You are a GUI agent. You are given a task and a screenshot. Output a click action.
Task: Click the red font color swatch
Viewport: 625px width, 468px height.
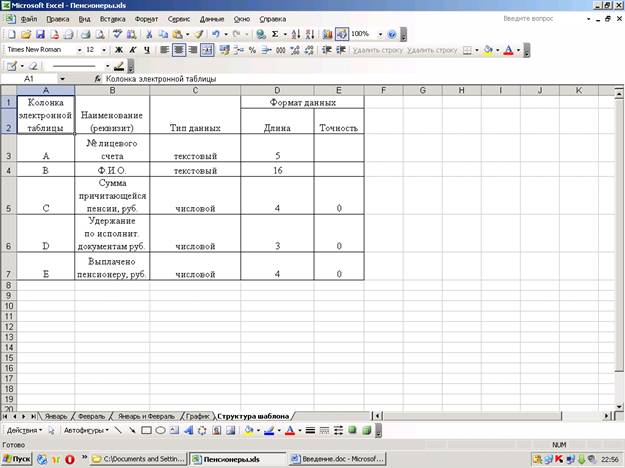[x=510, y=49]
